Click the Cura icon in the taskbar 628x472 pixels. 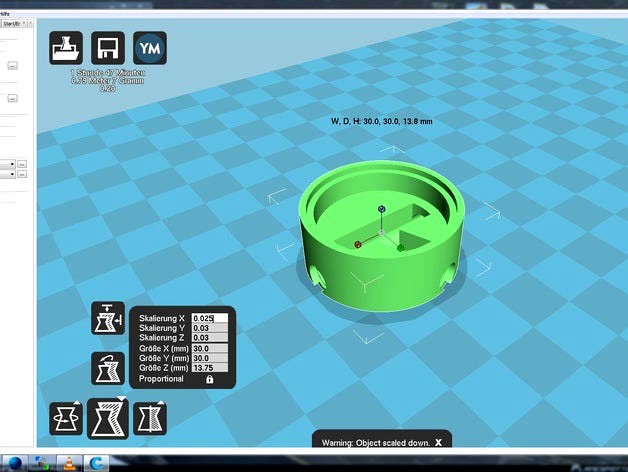(x=97, y=462)
